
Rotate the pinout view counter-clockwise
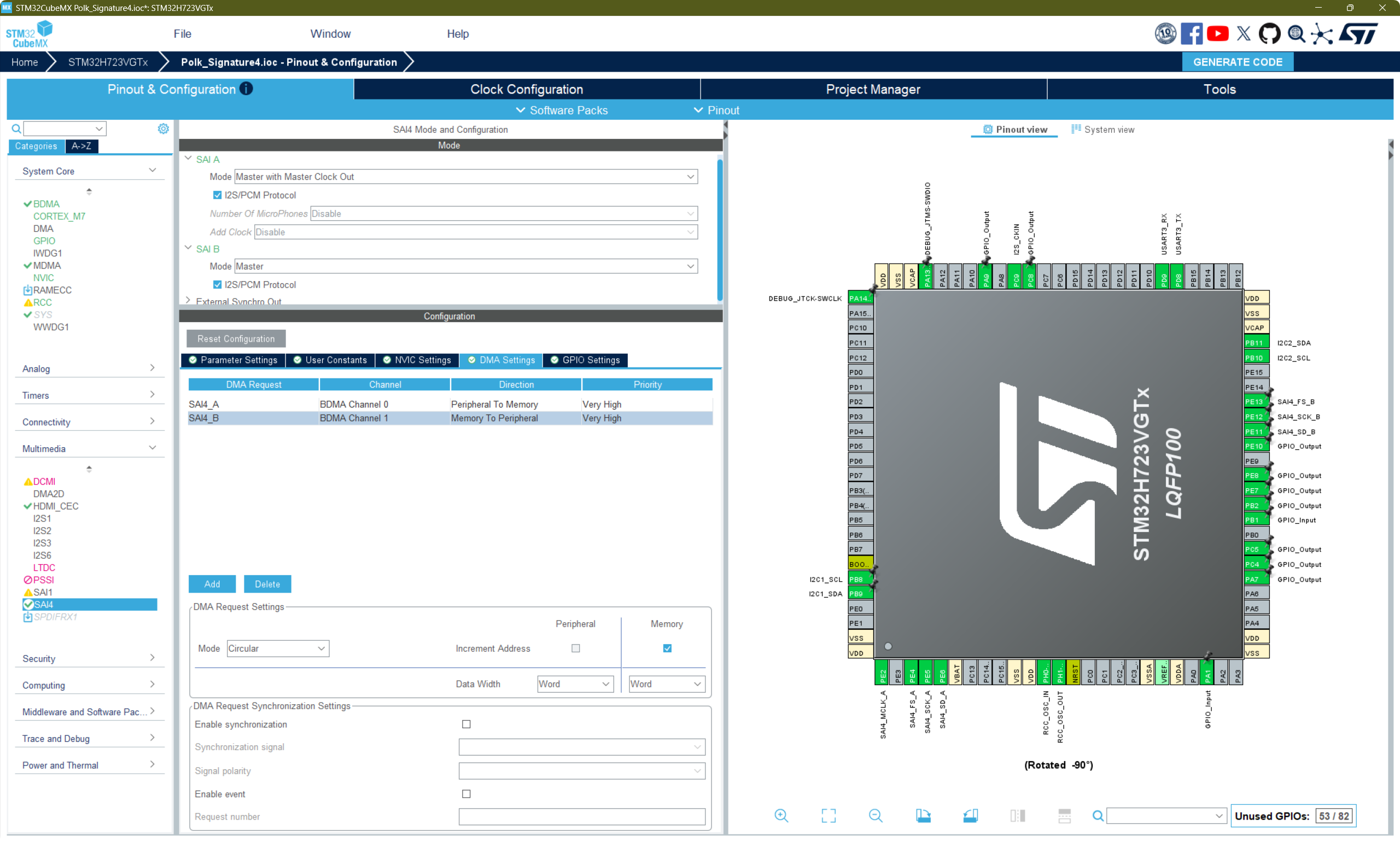970,816
